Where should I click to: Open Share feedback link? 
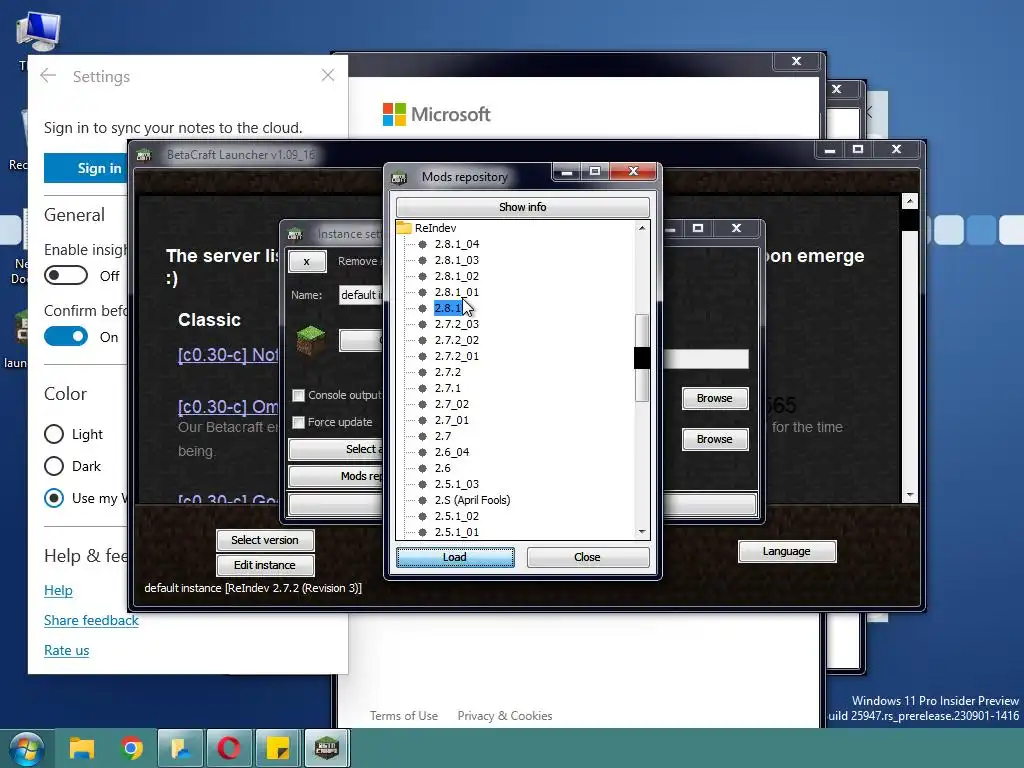pos(91,620)
